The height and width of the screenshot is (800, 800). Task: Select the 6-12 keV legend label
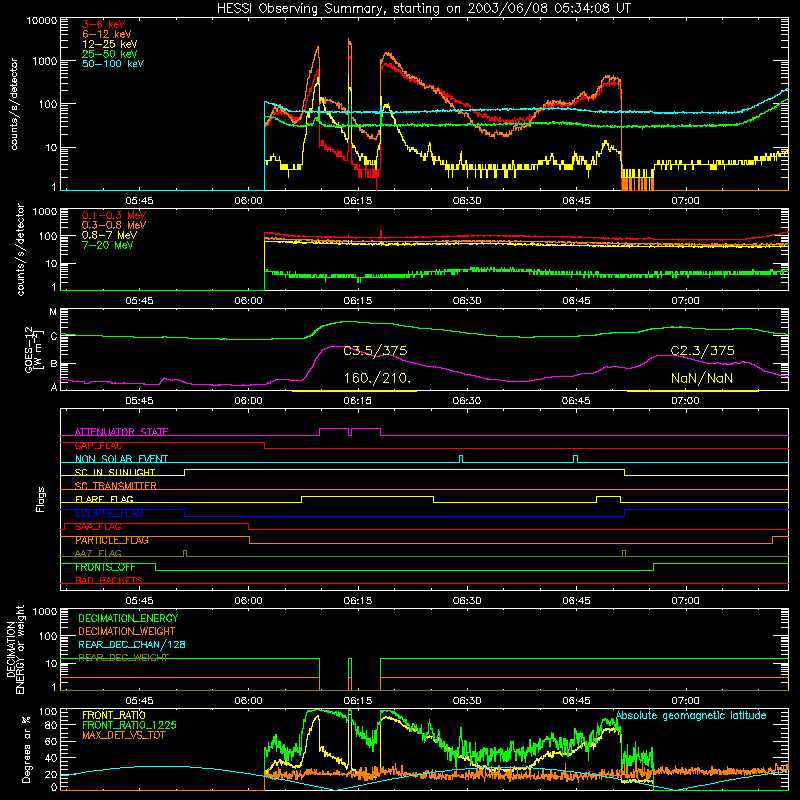(107, 34)
